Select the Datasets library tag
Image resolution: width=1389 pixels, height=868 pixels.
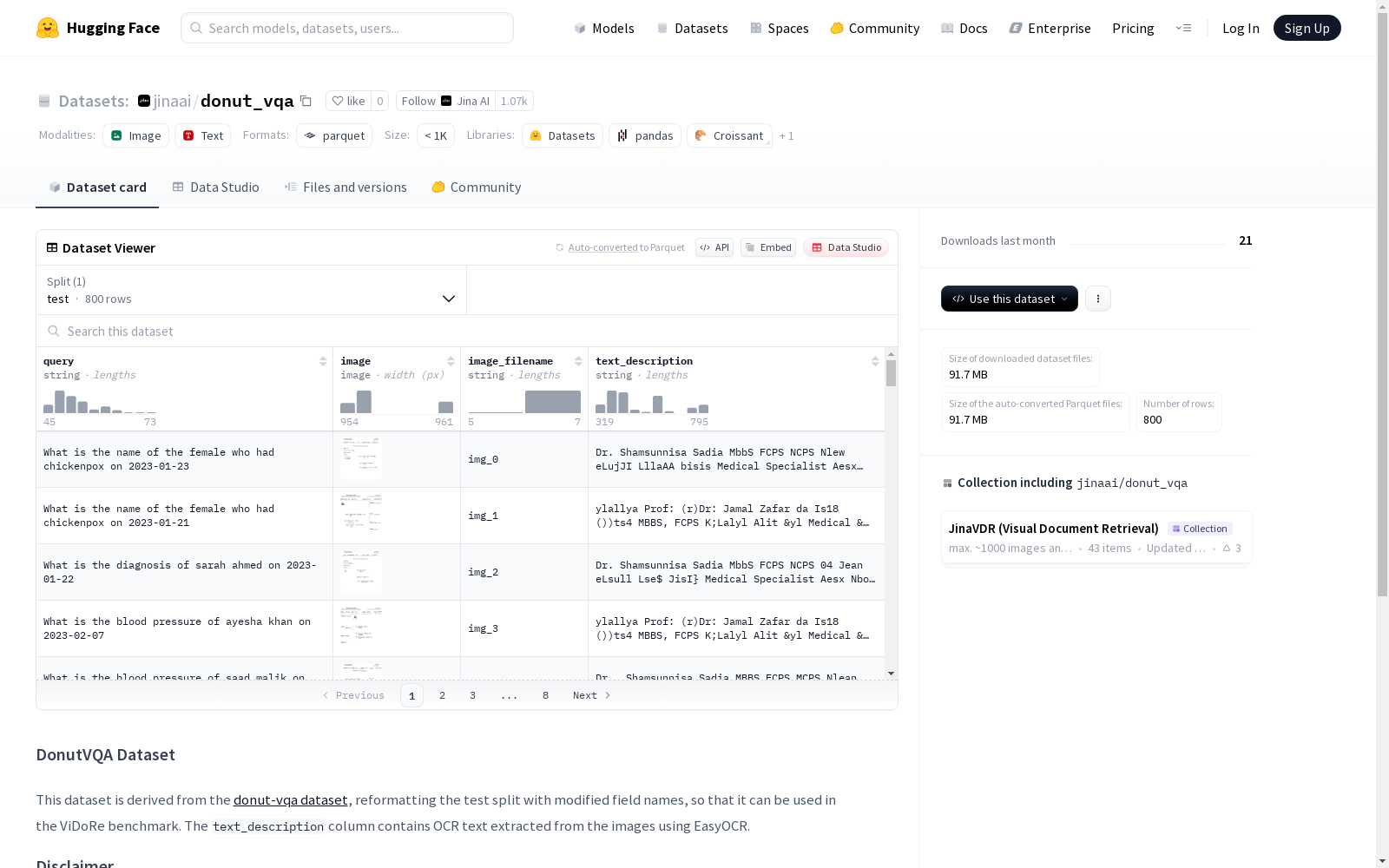[563, 135]
